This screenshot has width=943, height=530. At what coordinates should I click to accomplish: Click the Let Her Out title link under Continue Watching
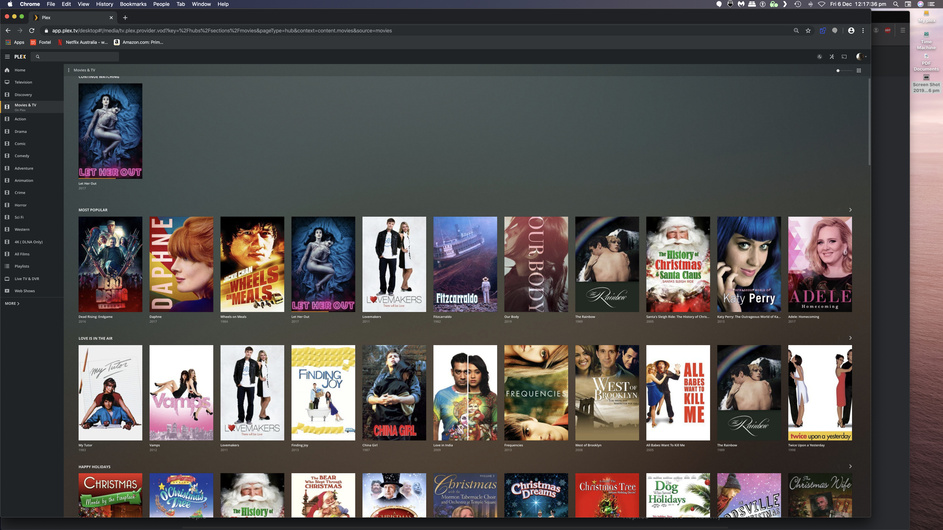pyautogui.click(x=87, y=183)
